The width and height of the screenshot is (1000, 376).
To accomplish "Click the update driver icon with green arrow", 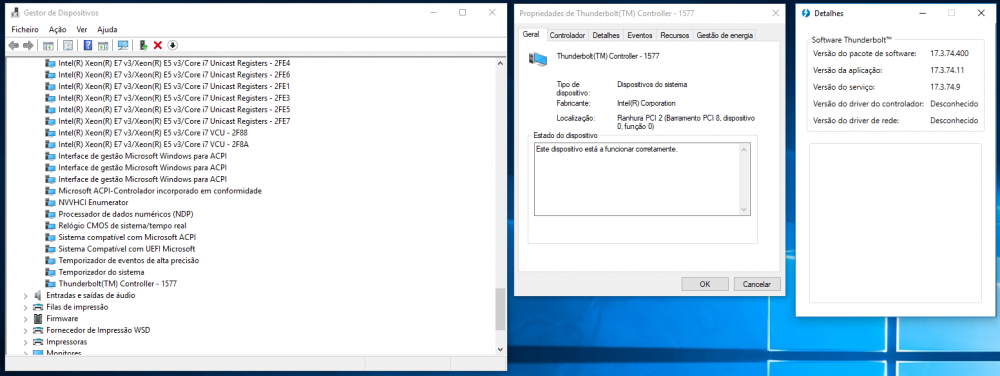I will tap(144, 45).
